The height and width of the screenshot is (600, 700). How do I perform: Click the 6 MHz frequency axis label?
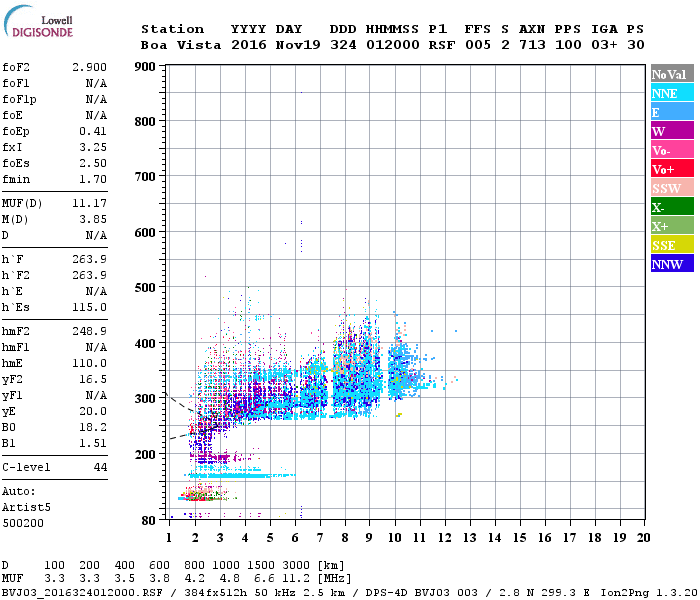click(295, 538)
